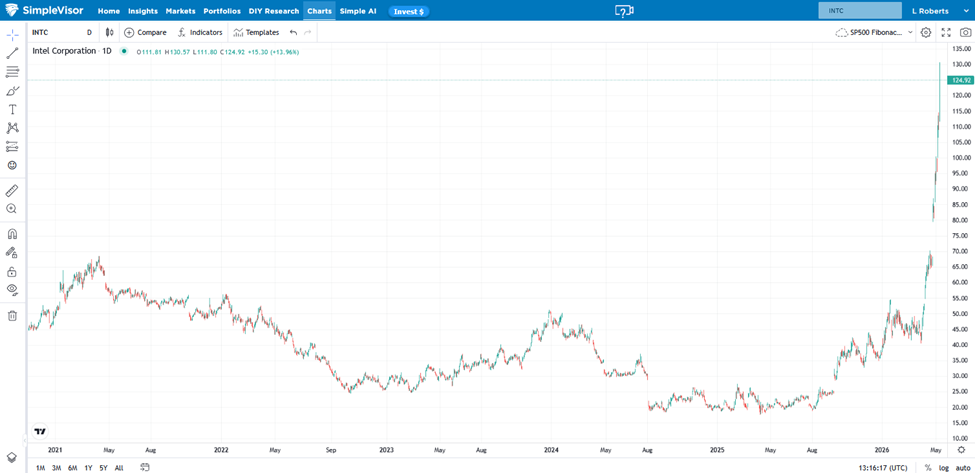Open the SP500 Fibonacci layout dropdown
Viewport: 975px width, 473px height.
tap(874, 32)
